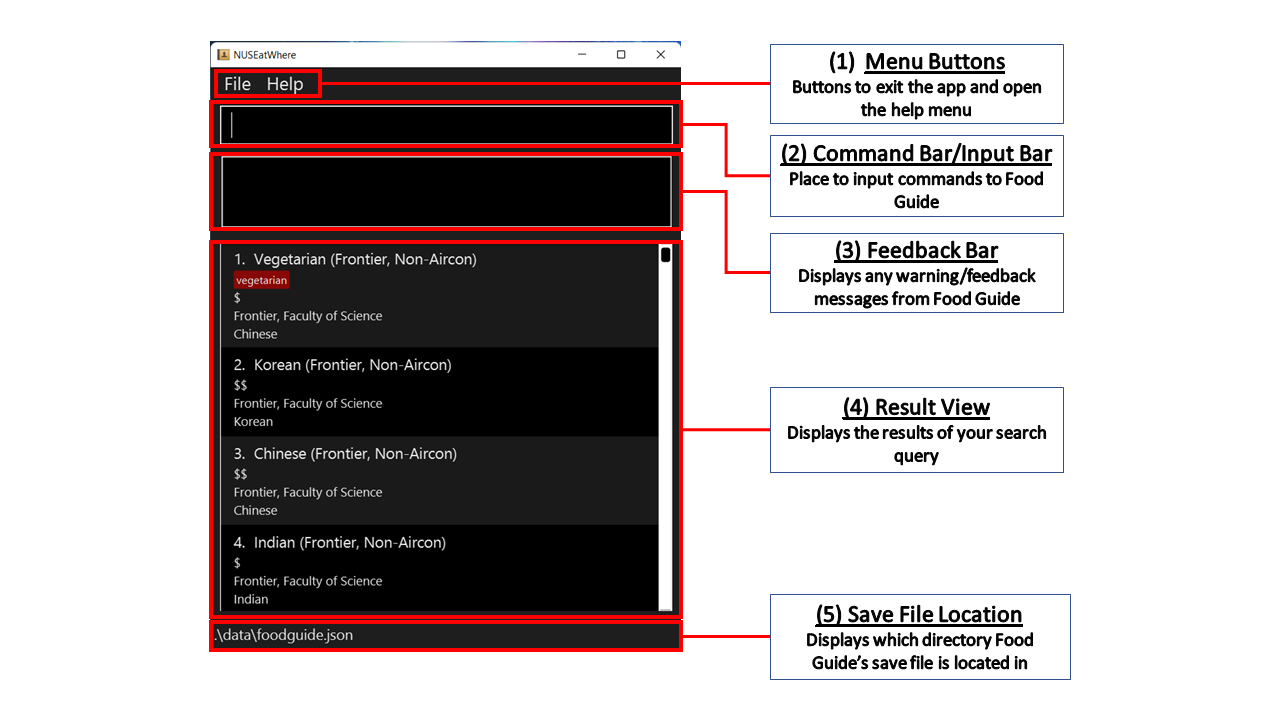Maximize the NUSEatWhere window
Screen dimensions: 1280x720
621,55
